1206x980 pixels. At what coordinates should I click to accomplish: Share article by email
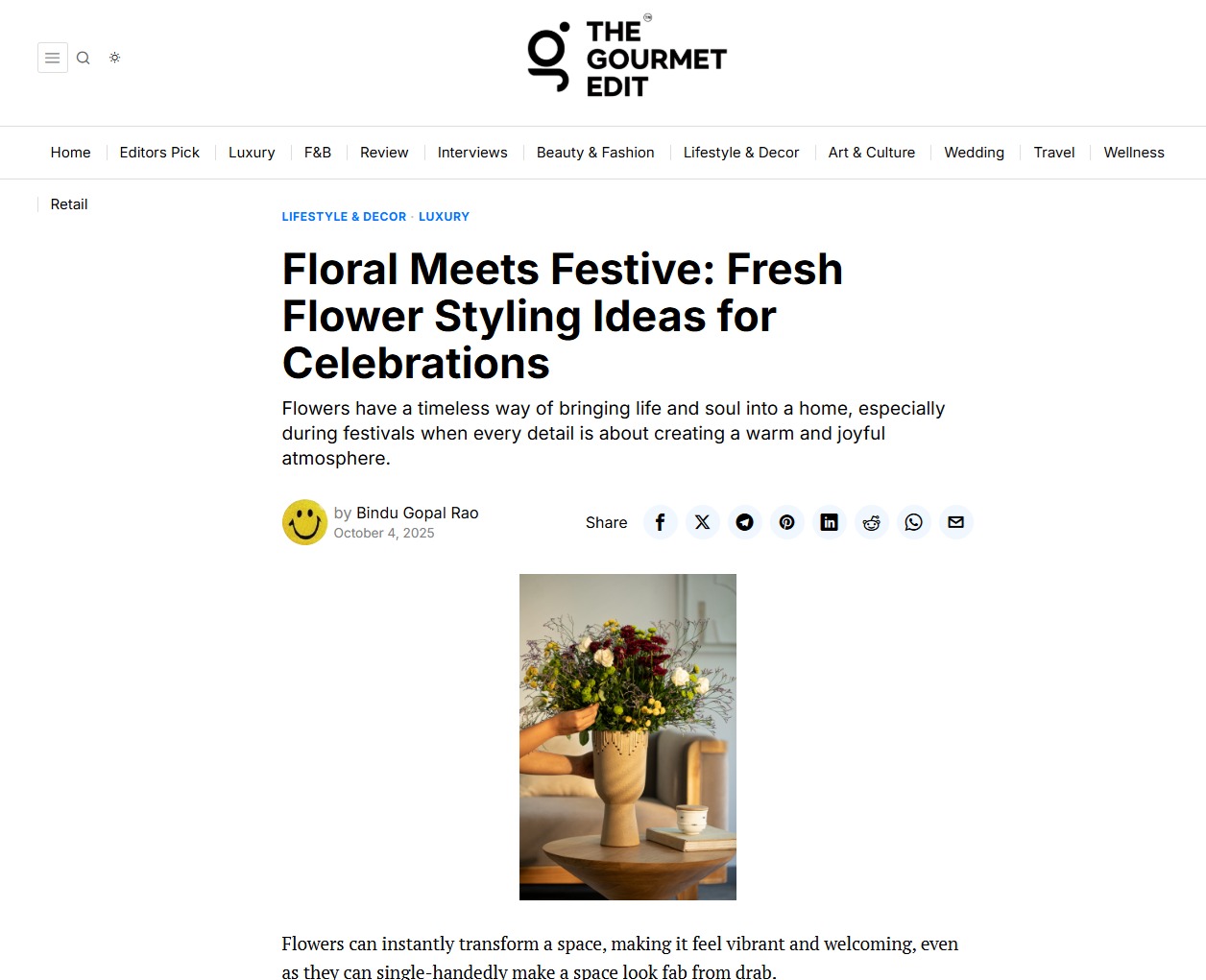point(956,522)
